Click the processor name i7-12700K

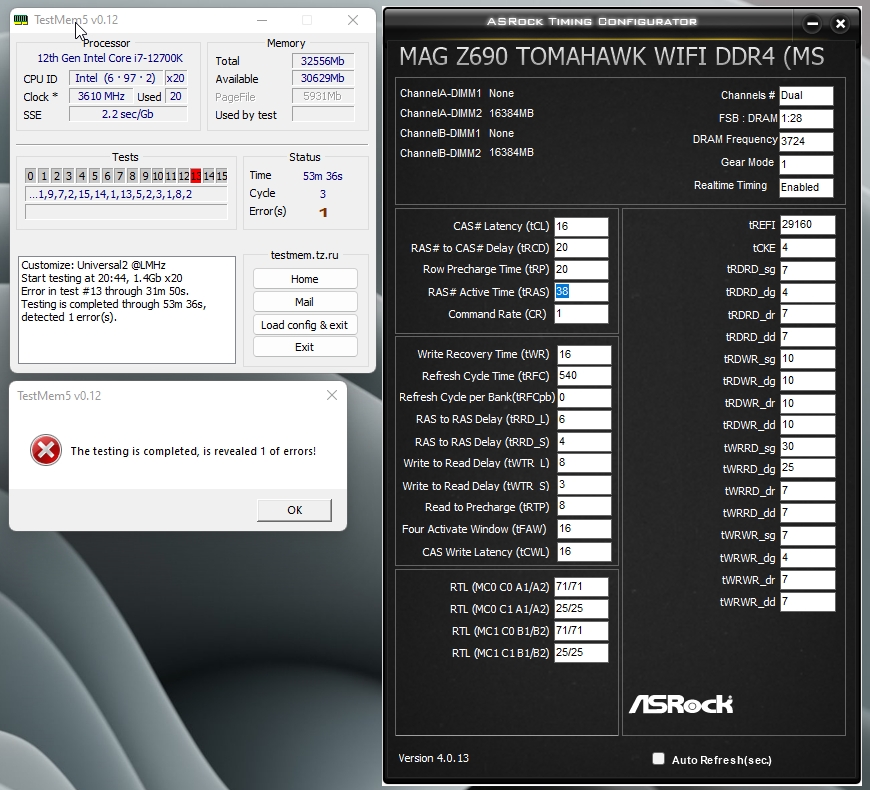click(x=110, y=58)
